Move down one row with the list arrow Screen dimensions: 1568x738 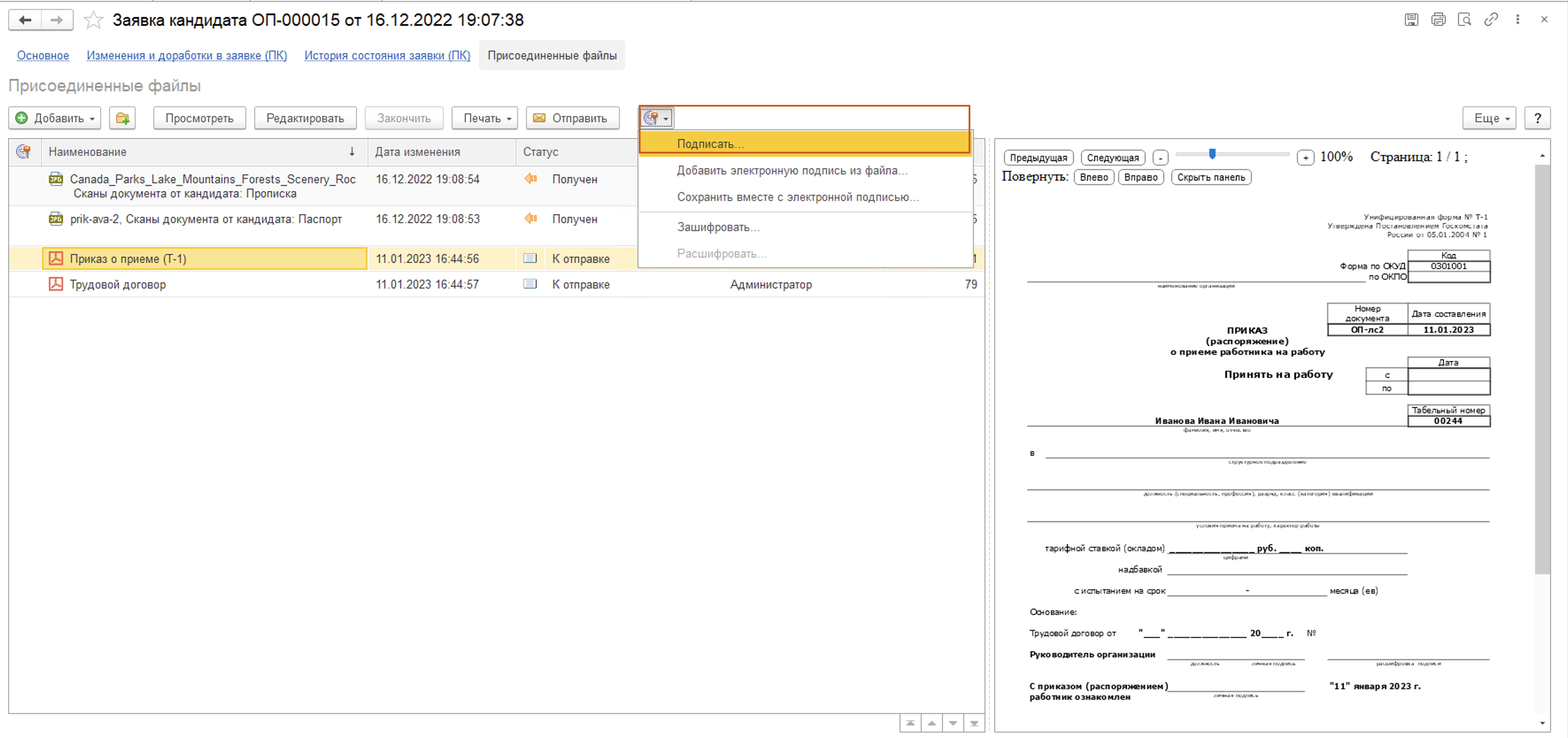pyautogui.click(x=953, y=723)
